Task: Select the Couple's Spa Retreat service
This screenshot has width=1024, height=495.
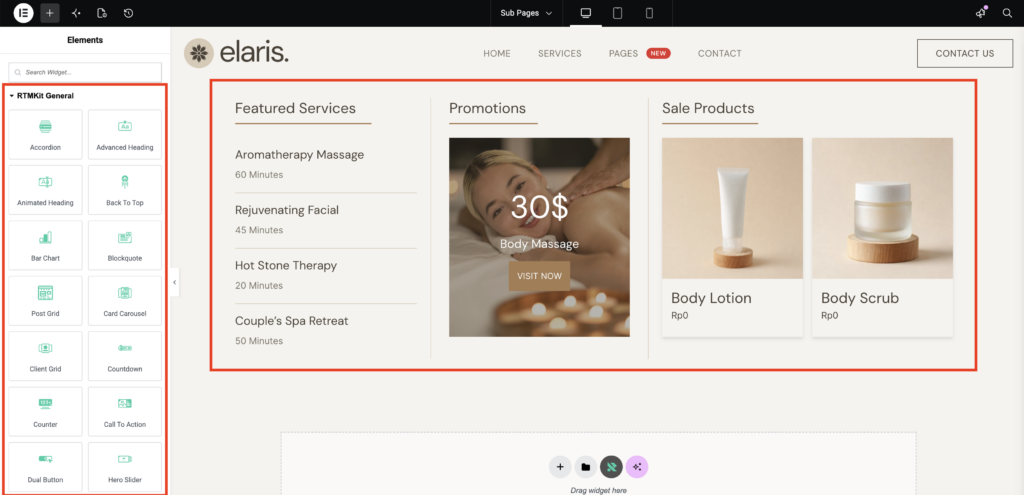Action: pyautogui.click(x=292, y=321)
